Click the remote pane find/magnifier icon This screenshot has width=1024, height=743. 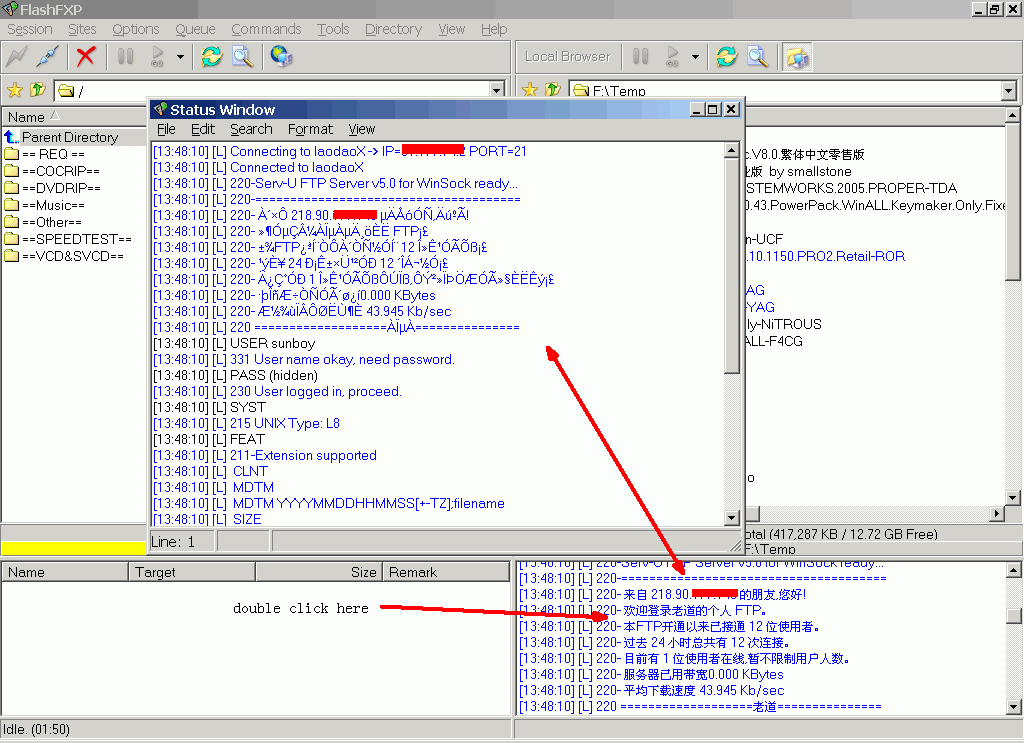242,57
